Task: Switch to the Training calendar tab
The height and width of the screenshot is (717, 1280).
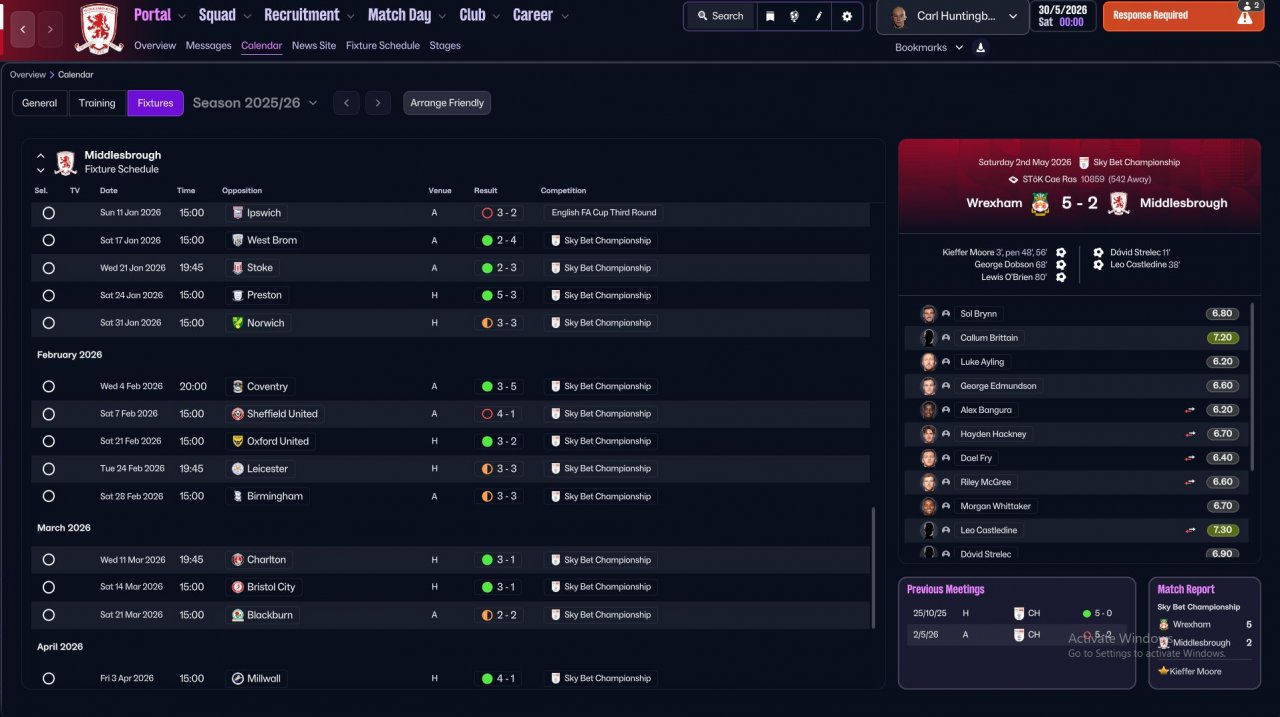Action: pyautogui.click(x=97, y=103)
